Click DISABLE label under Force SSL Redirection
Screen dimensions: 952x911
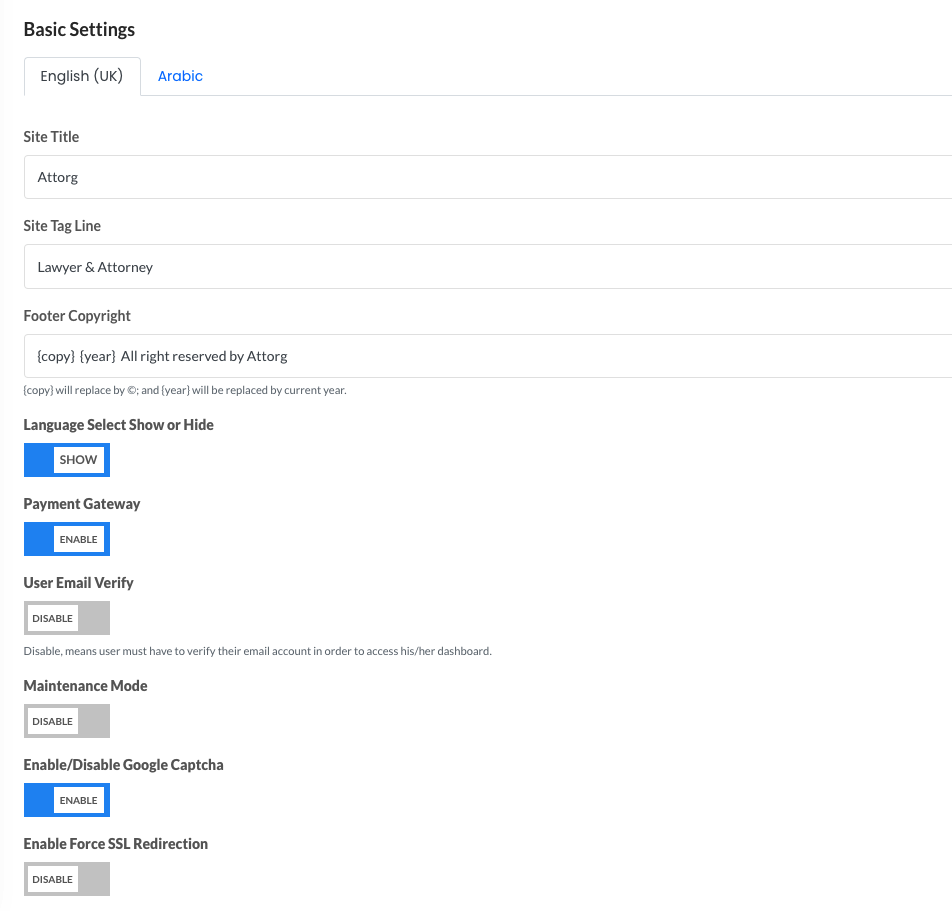click(x=52, y=879)
